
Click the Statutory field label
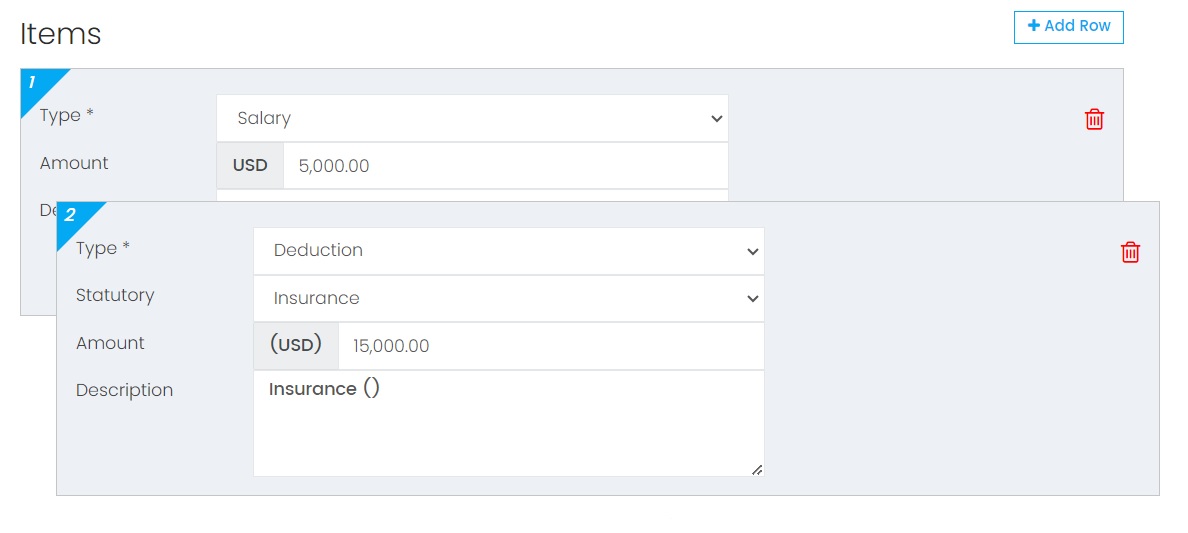115,295
